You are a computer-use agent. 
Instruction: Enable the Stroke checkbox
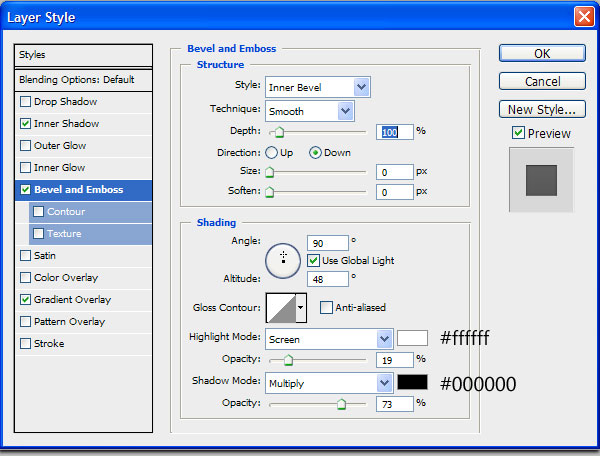point(25,343)
